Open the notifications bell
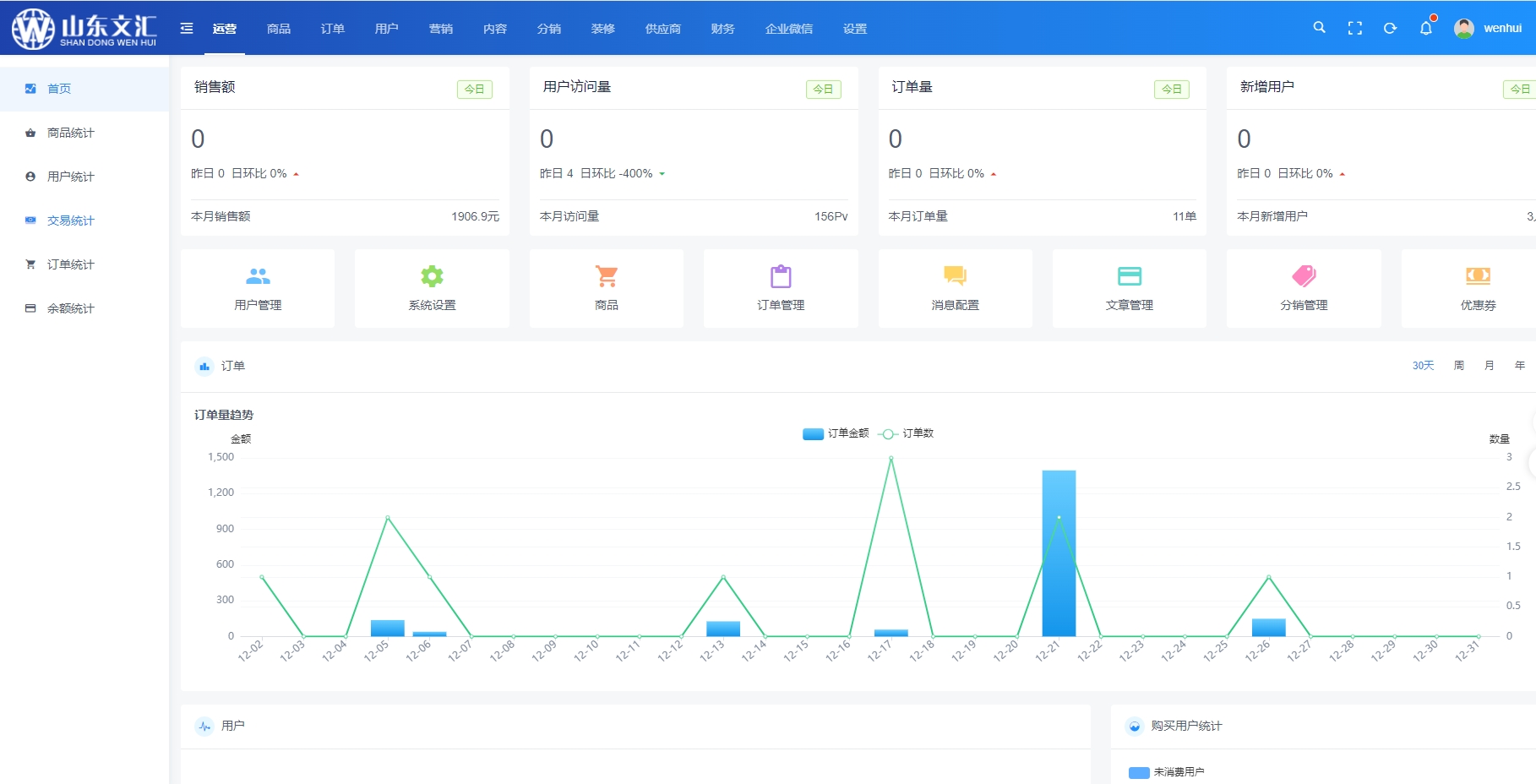Screen dimensions: 1536x784 click(x=1426, y=28)
